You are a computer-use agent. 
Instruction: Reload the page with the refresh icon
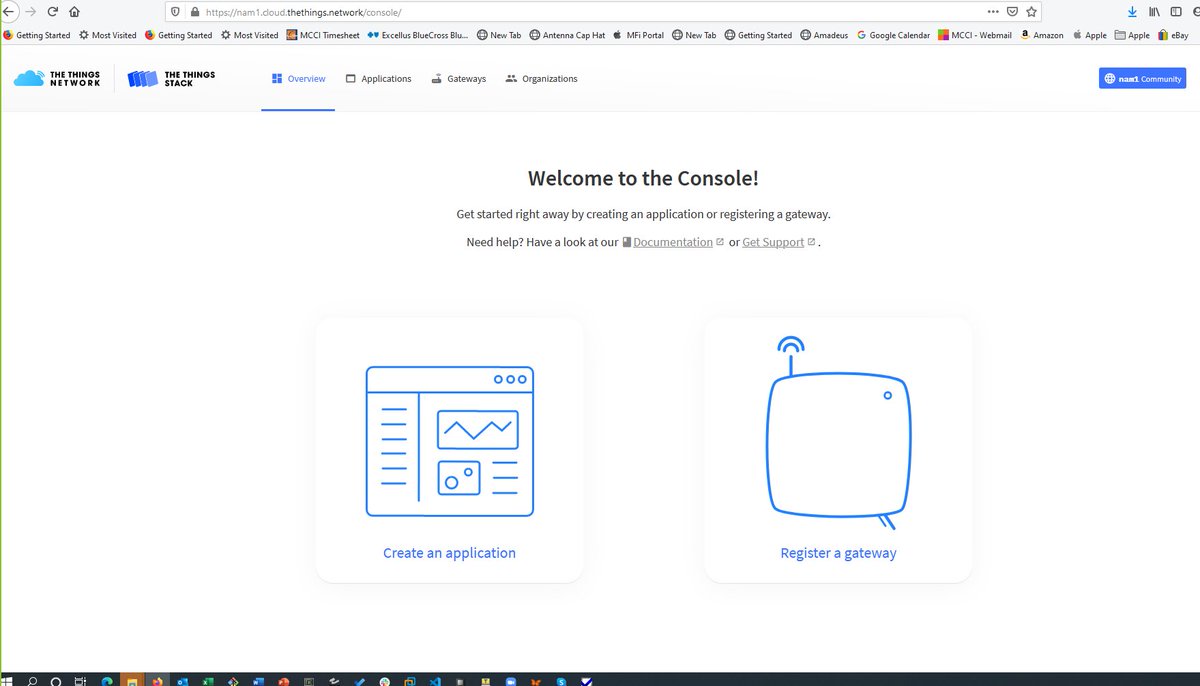point(52,11)
